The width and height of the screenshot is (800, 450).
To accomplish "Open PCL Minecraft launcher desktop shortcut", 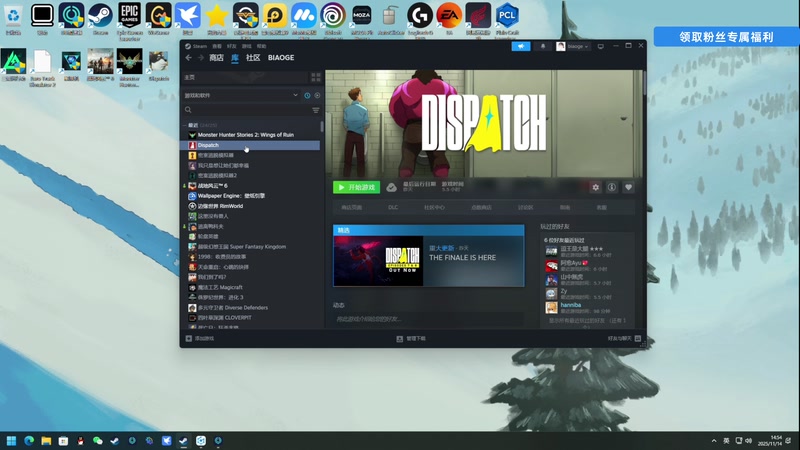I will click(507, 20).
